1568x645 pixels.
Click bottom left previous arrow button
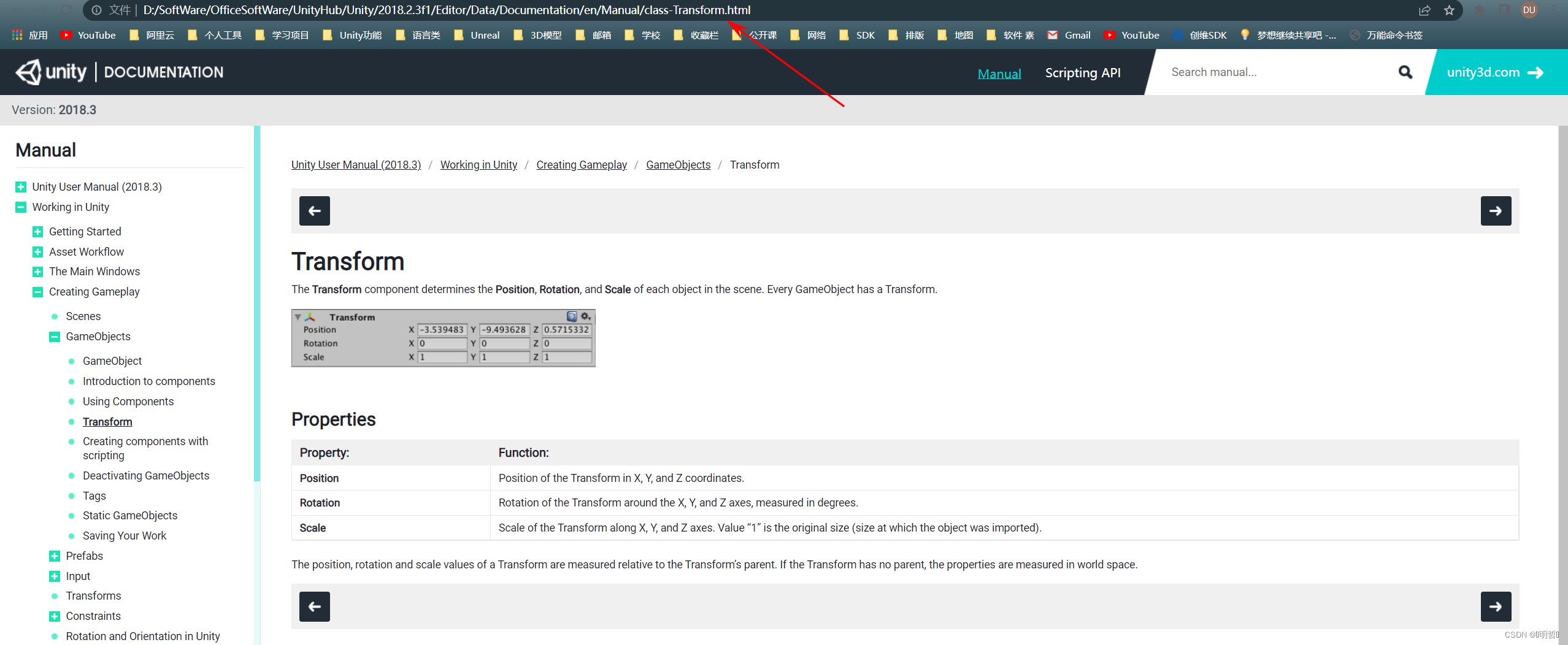pos(315,606)
